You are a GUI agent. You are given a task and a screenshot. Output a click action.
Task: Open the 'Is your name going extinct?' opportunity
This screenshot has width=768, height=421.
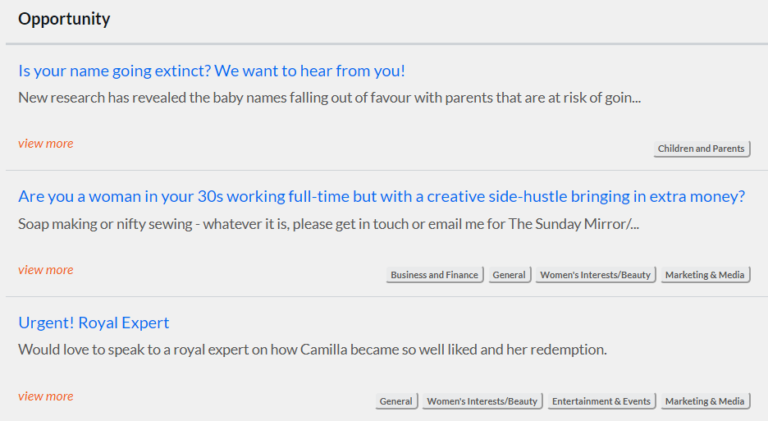pyautogui.click(x=211, y=71)
